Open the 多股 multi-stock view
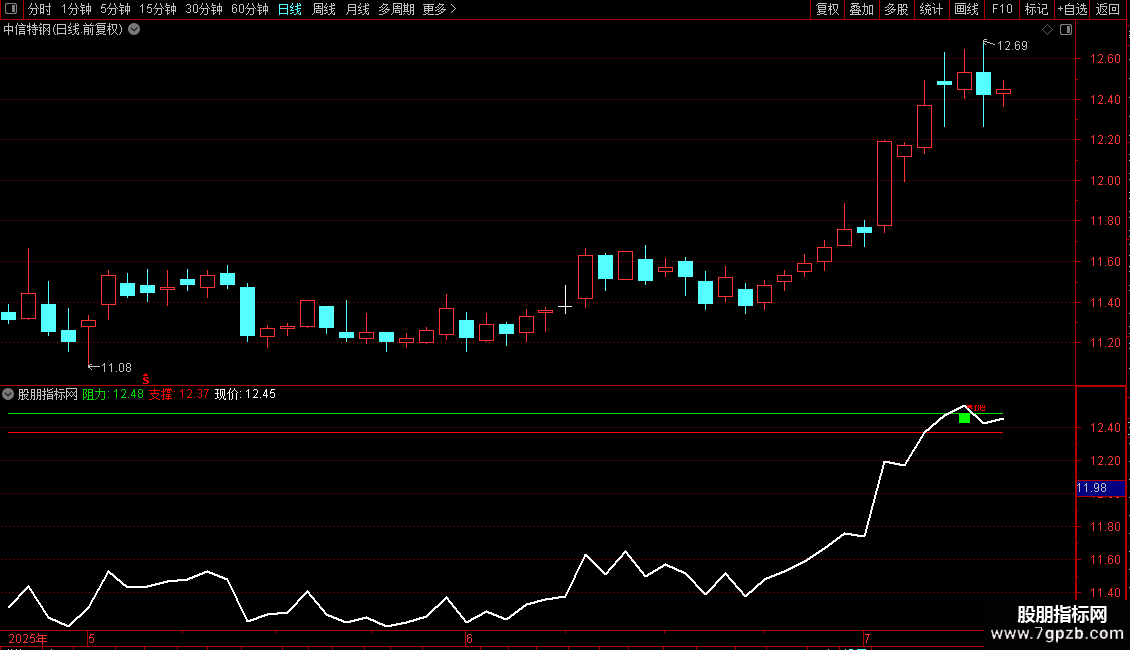 pyautogui.click(x=897, y=9)
